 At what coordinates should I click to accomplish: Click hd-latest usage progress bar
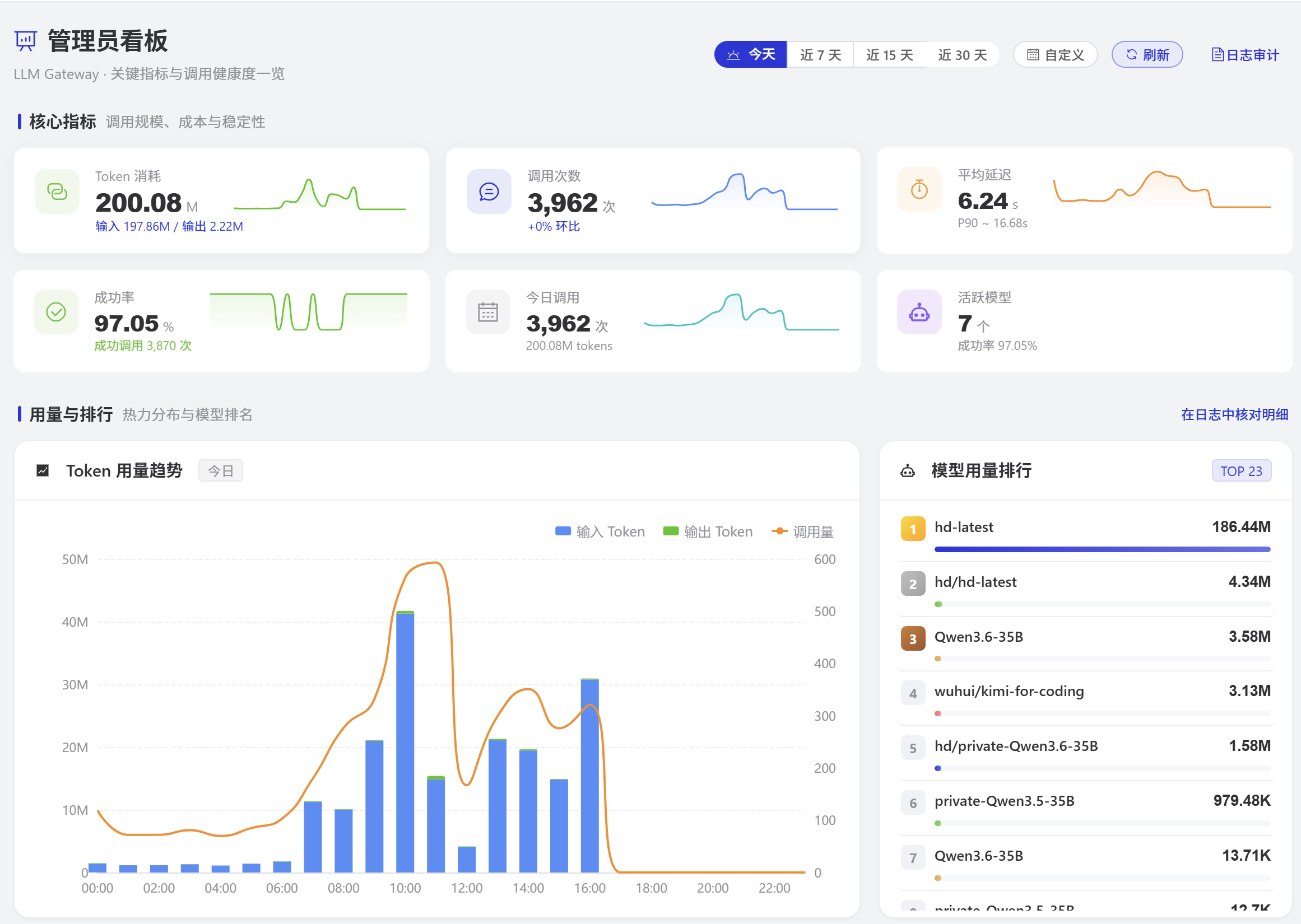[x=1103, y=549]
